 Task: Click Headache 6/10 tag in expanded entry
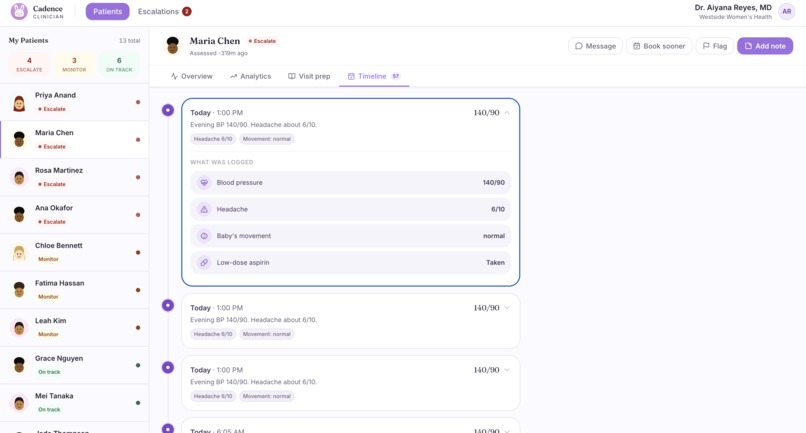[213, 139]
